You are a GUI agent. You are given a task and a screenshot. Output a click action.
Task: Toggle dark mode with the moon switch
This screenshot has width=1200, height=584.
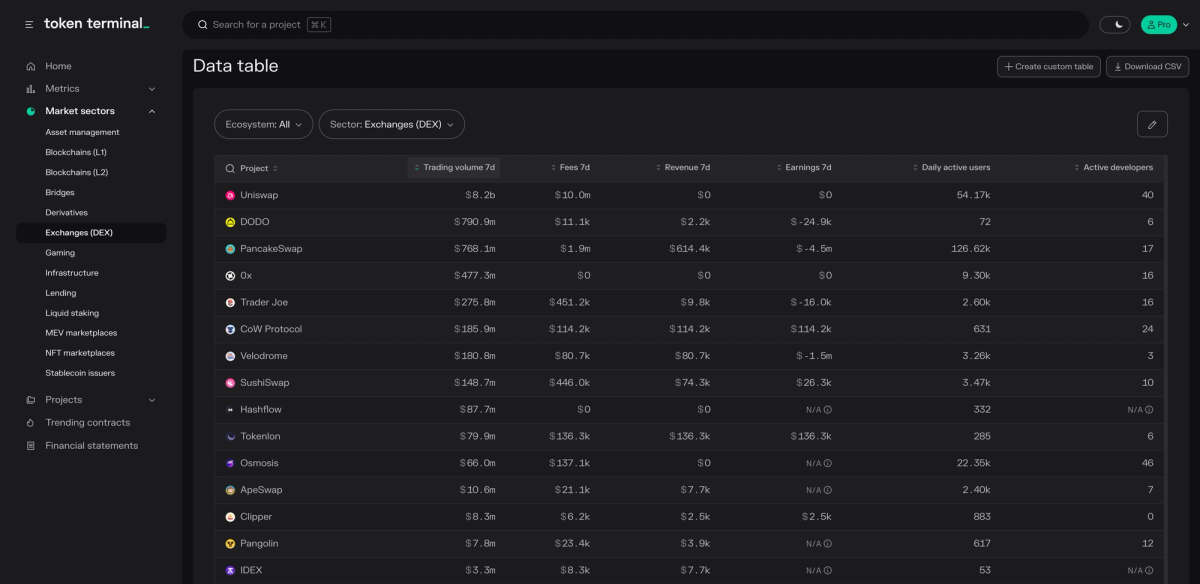[1115, 23]
